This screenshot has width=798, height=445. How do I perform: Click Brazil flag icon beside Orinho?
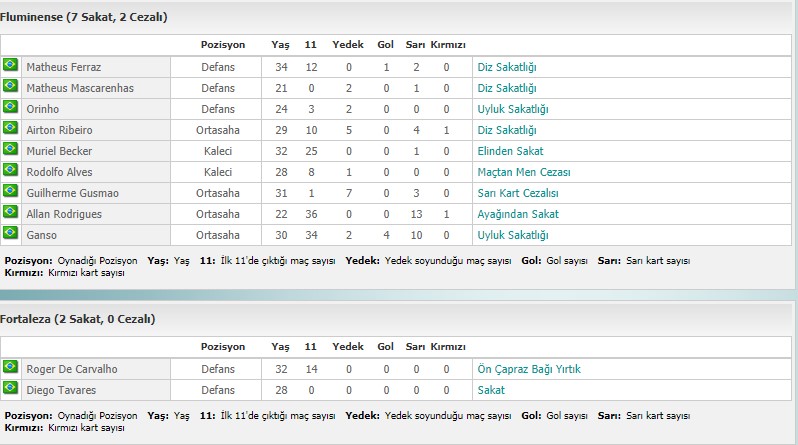[x=10, y=107]
